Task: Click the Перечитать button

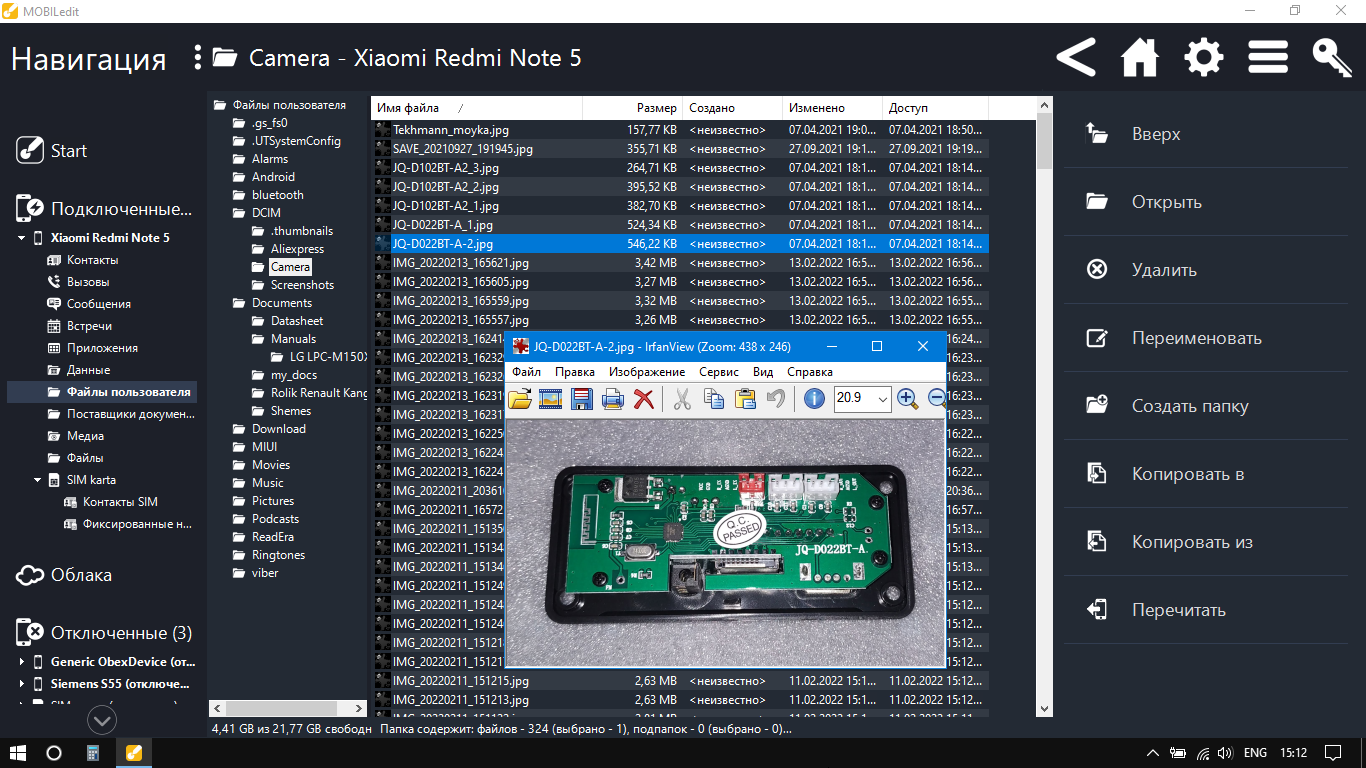Action: point(1207,610)
